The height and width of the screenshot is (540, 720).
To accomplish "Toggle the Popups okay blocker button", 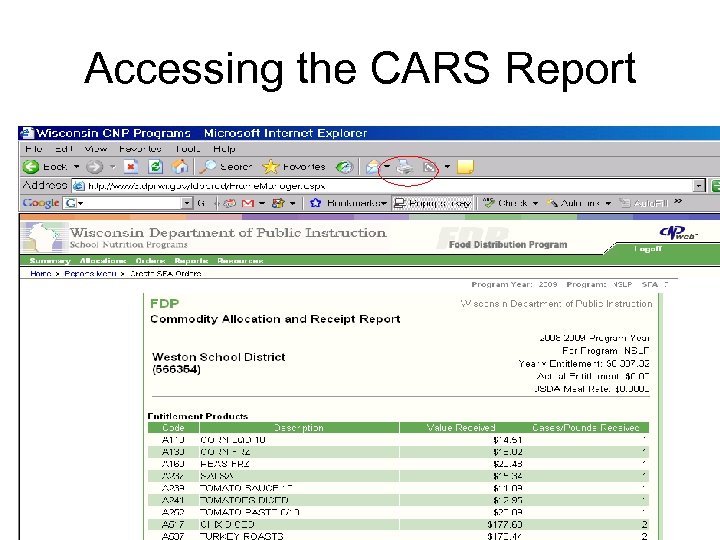I will coord(433,203).
